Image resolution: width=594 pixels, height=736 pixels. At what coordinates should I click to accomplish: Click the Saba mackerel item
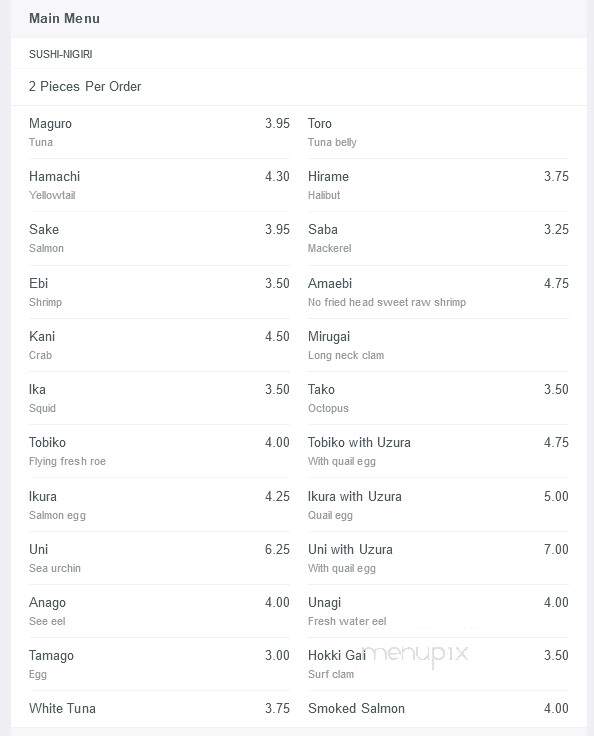click(x=438, y=238)
